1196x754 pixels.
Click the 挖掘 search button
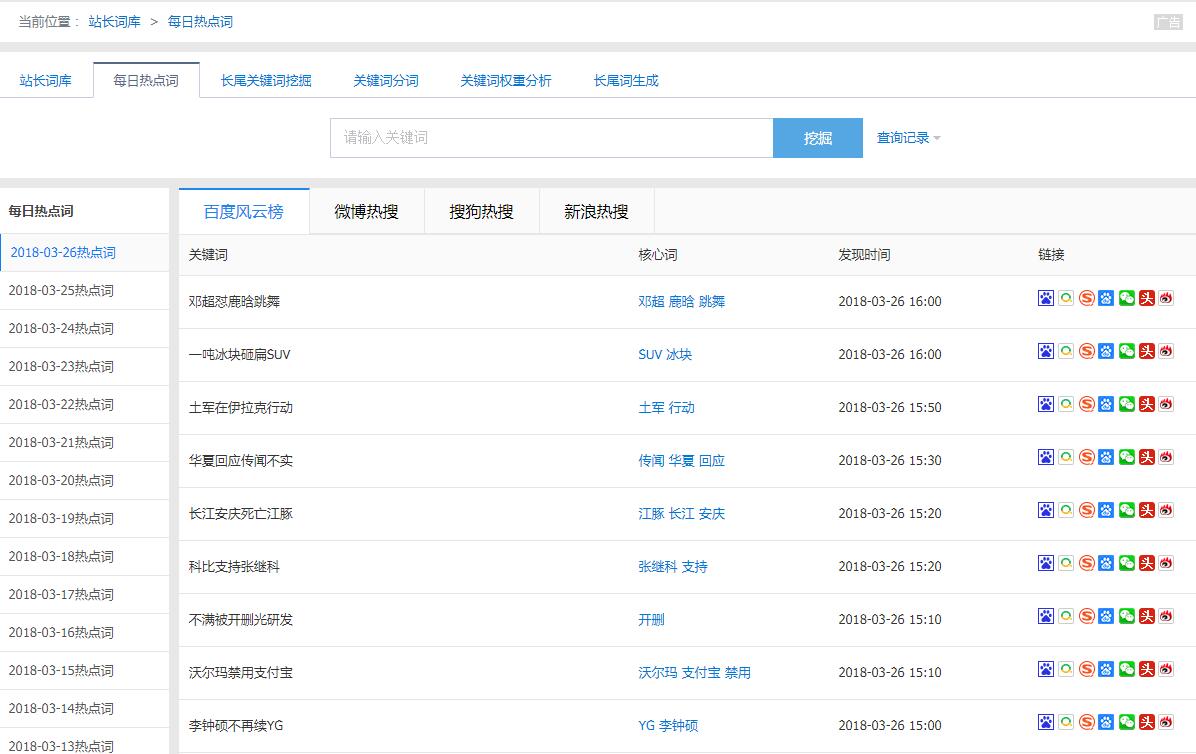pos(817,138)
